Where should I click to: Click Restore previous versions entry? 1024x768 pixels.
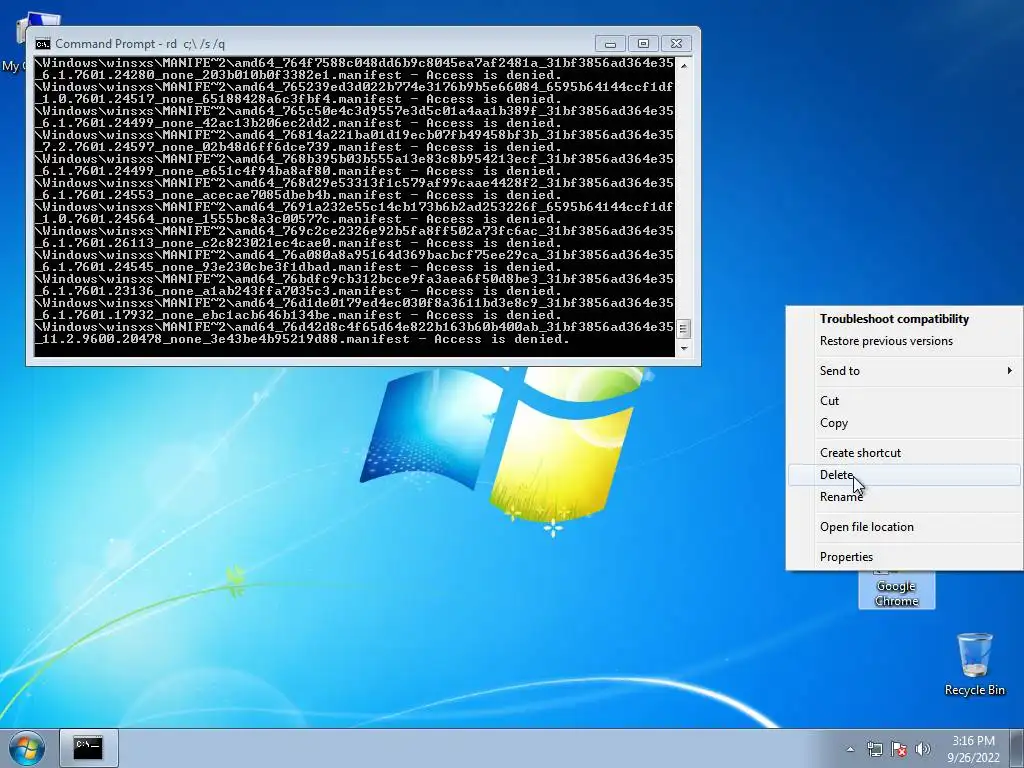[x=904, y=341]
